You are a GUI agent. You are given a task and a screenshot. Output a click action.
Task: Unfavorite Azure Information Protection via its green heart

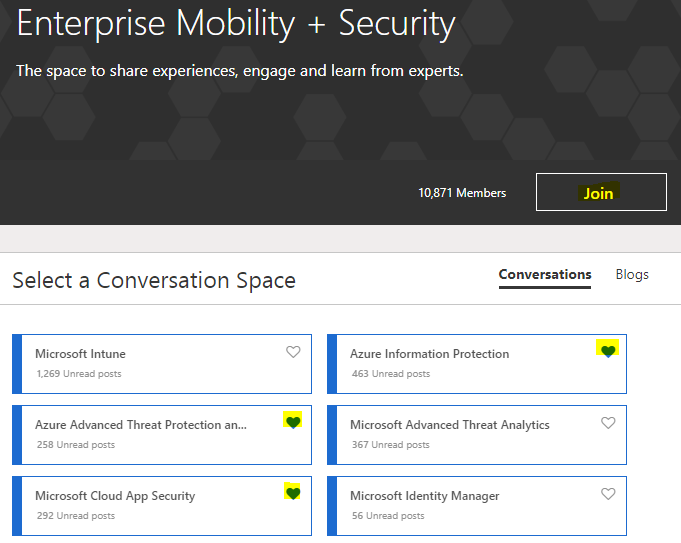click(607, 350)
